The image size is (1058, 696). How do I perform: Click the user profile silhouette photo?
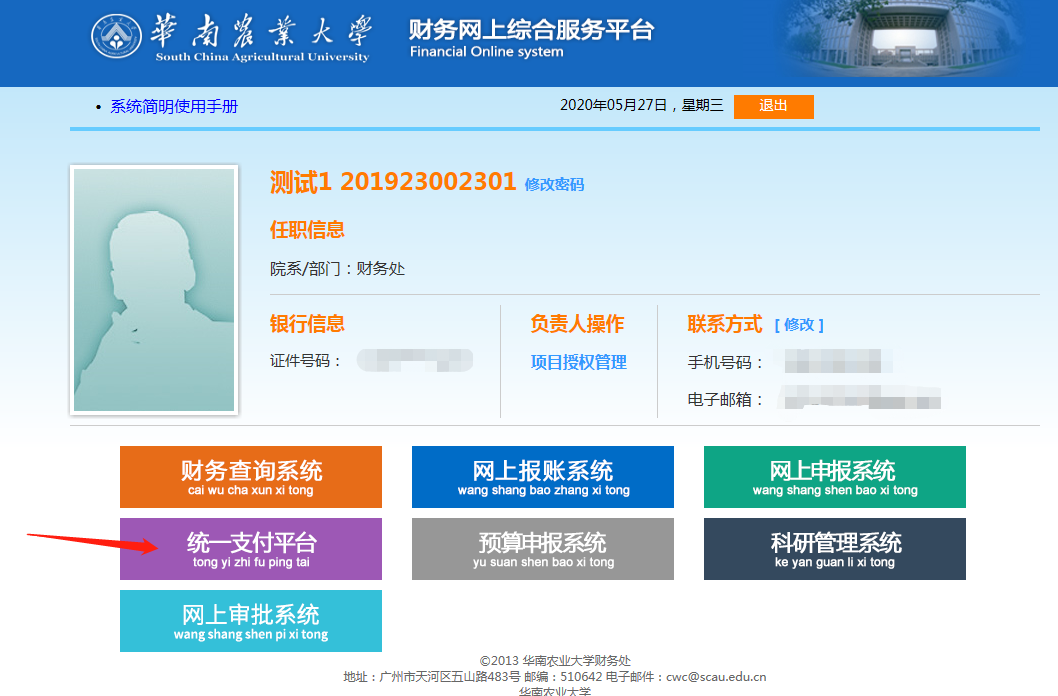click(154, 290)
